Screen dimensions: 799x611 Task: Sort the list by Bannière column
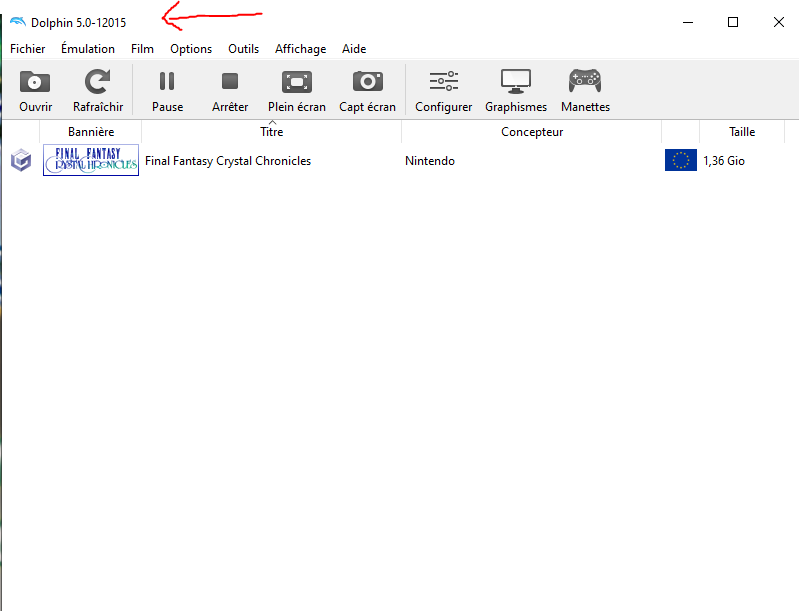[91, 132]
